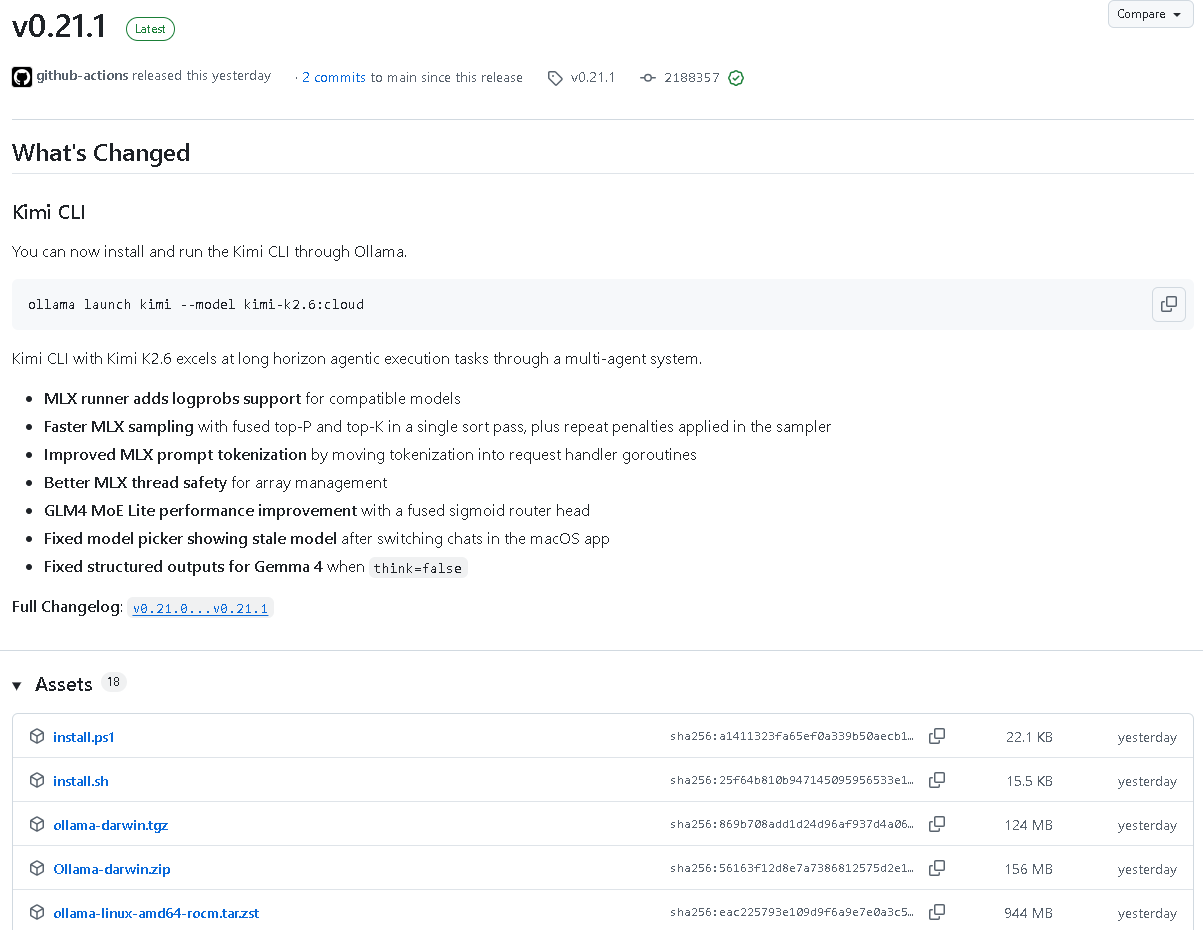Click the package icon beside ollama-darwin.tgz

coord(37,824)
